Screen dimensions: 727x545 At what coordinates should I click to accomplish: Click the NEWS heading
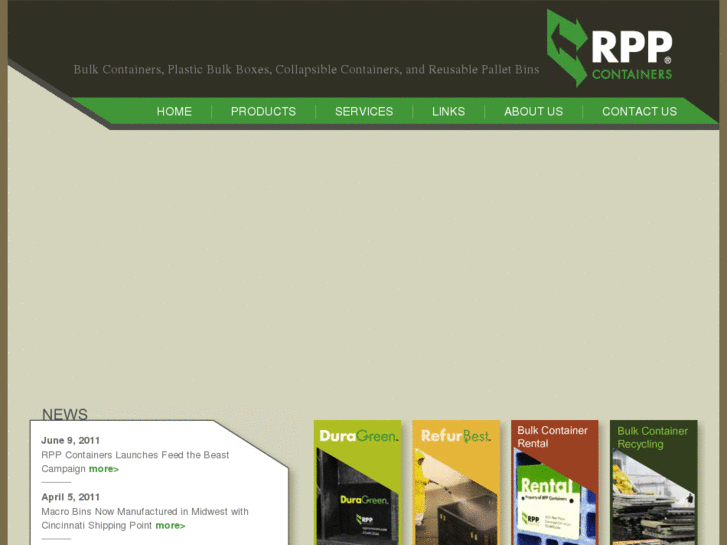click(65, 414)
